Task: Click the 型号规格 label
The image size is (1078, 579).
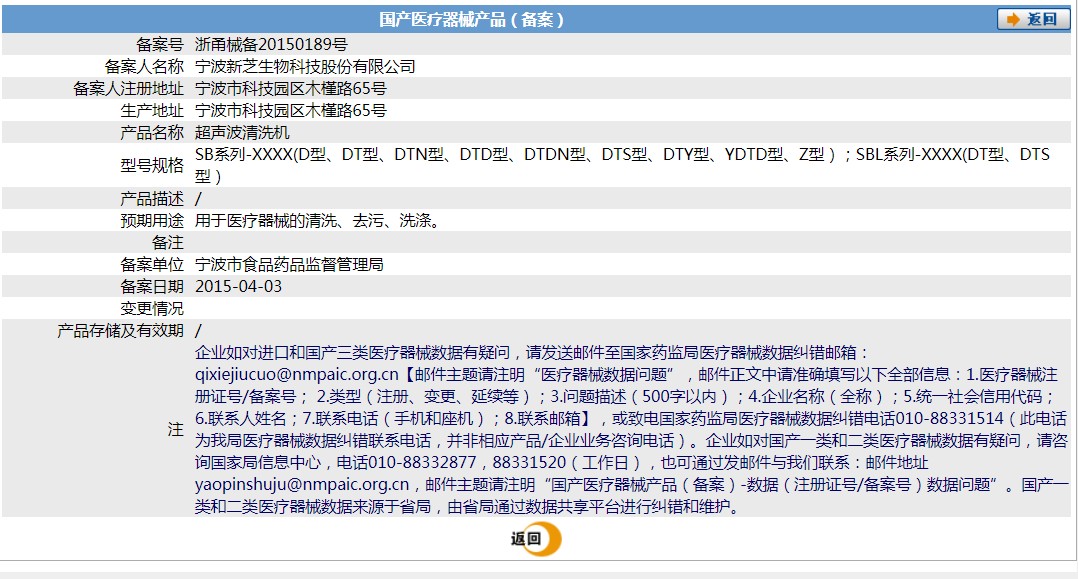Action: 152,166
